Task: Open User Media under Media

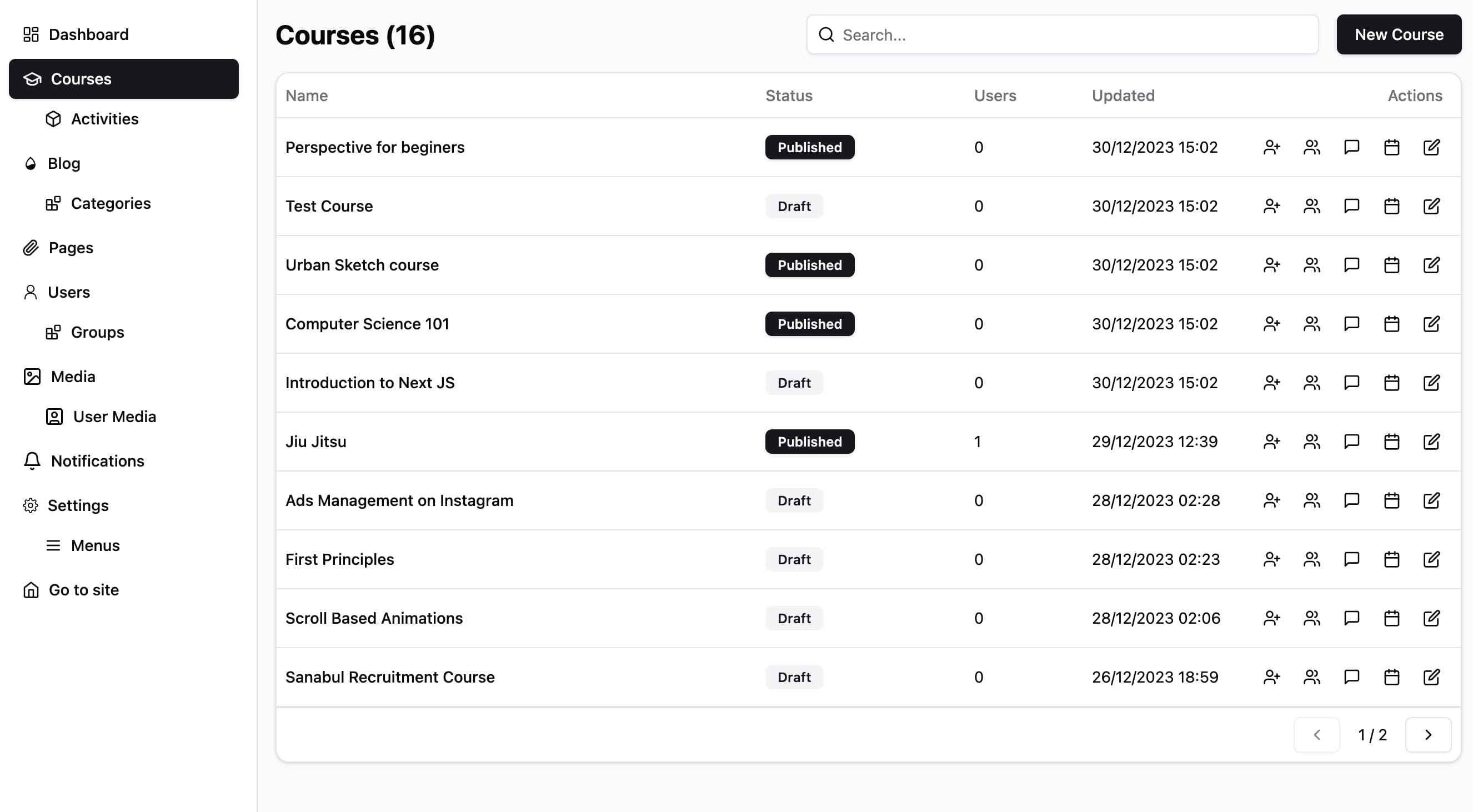Action: click(x=114, y=417)
